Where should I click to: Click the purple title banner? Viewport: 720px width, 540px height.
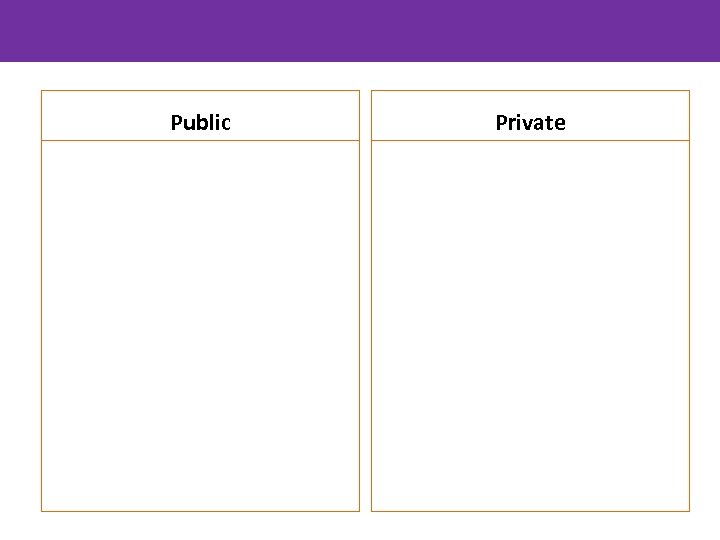tap(360, 30)
